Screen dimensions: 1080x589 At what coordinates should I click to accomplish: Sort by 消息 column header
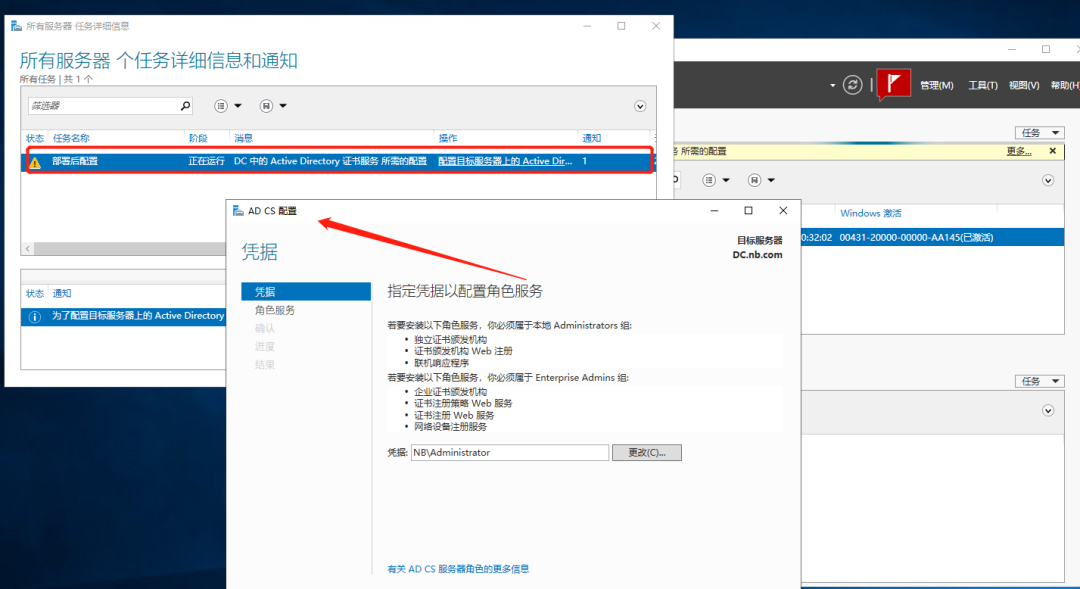point(243,138)
